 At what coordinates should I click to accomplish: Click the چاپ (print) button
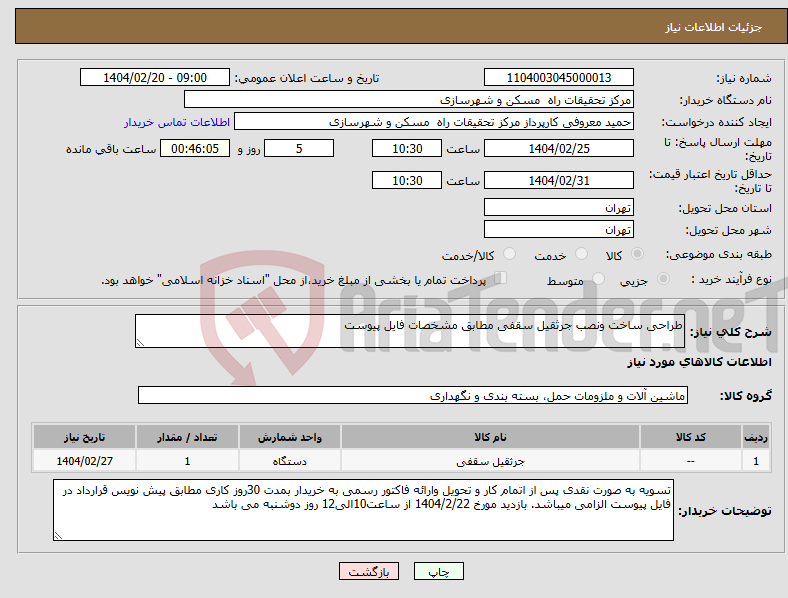(x=438, y=571)
